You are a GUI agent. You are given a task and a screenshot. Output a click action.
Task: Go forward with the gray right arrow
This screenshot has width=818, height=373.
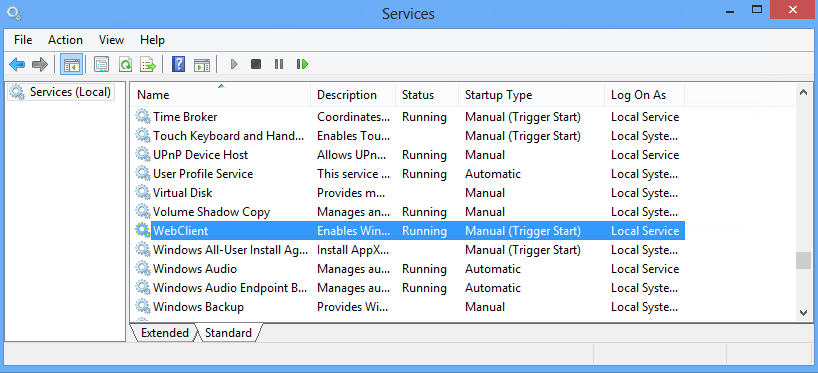point(40,65)
